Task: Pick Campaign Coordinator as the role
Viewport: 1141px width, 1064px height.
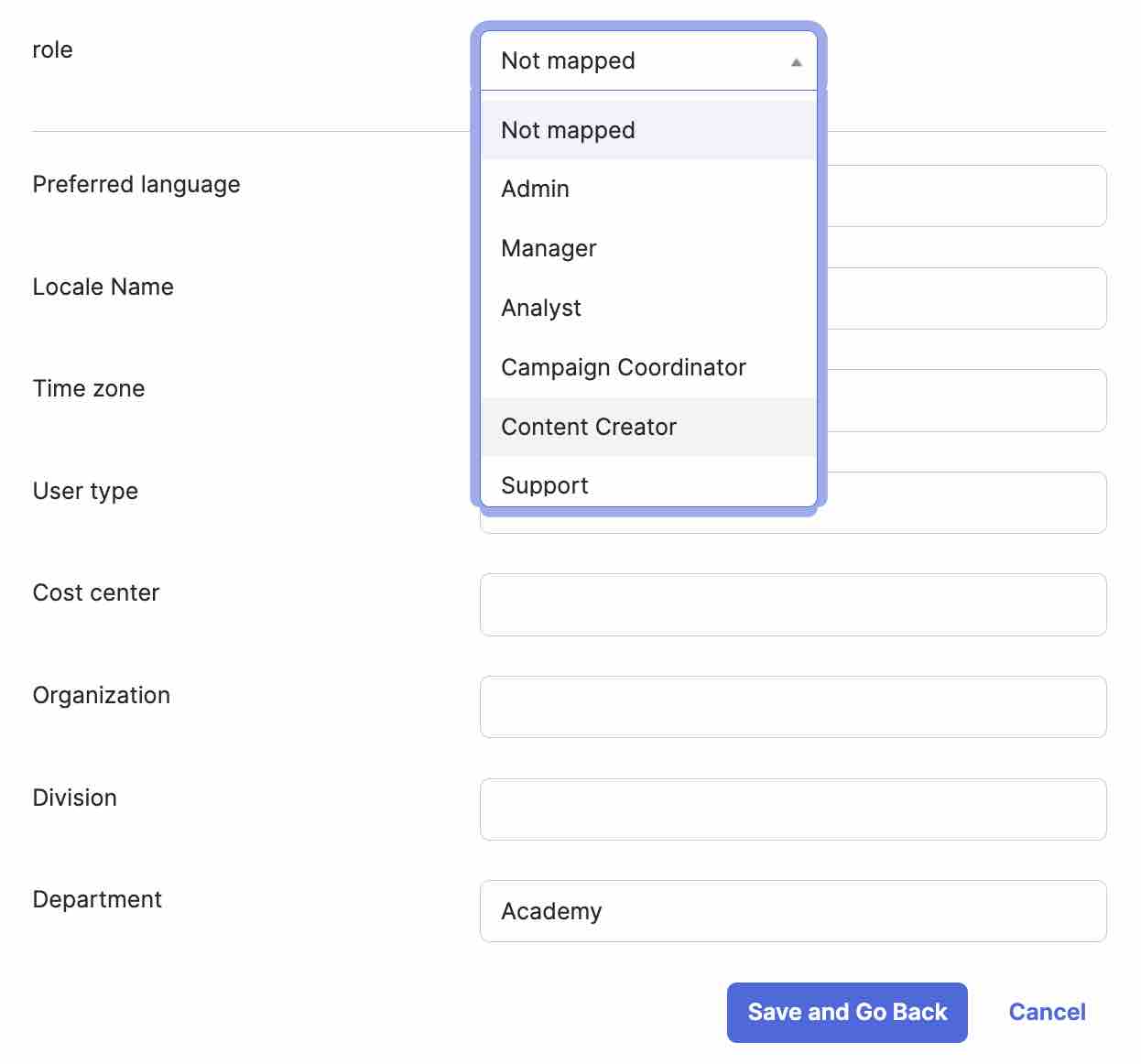Action: [x=624, y=367]
